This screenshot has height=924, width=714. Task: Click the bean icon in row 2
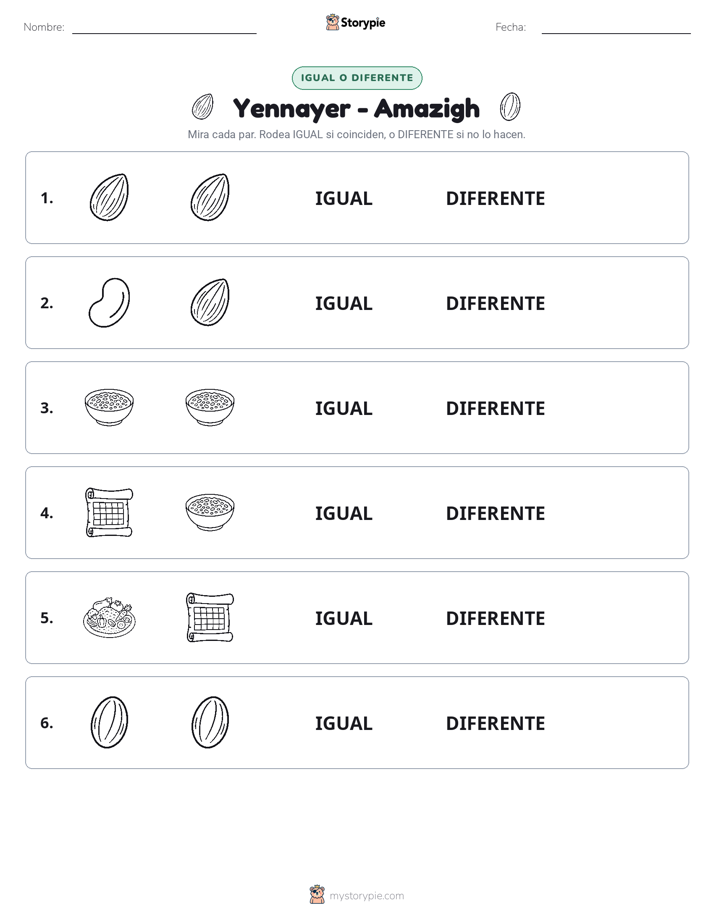[x=109, y=302]
